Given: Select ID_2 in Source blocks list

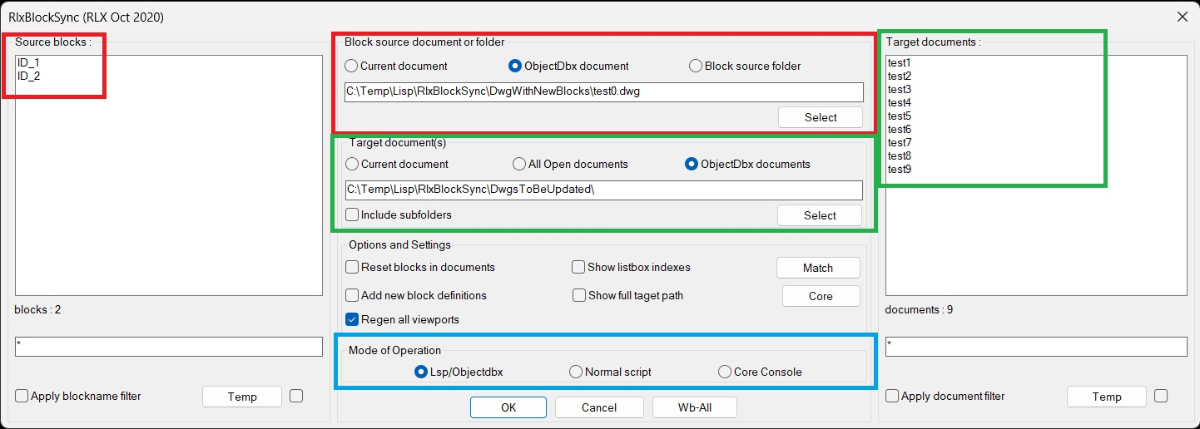Looking at the screenshot, I should [29, 76].
